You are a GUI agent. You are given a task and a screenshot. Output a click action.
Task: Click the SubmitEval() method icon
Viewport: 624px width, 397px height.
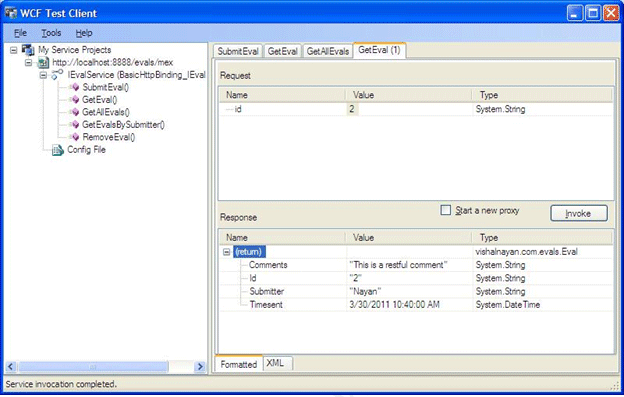pos(75,87)
